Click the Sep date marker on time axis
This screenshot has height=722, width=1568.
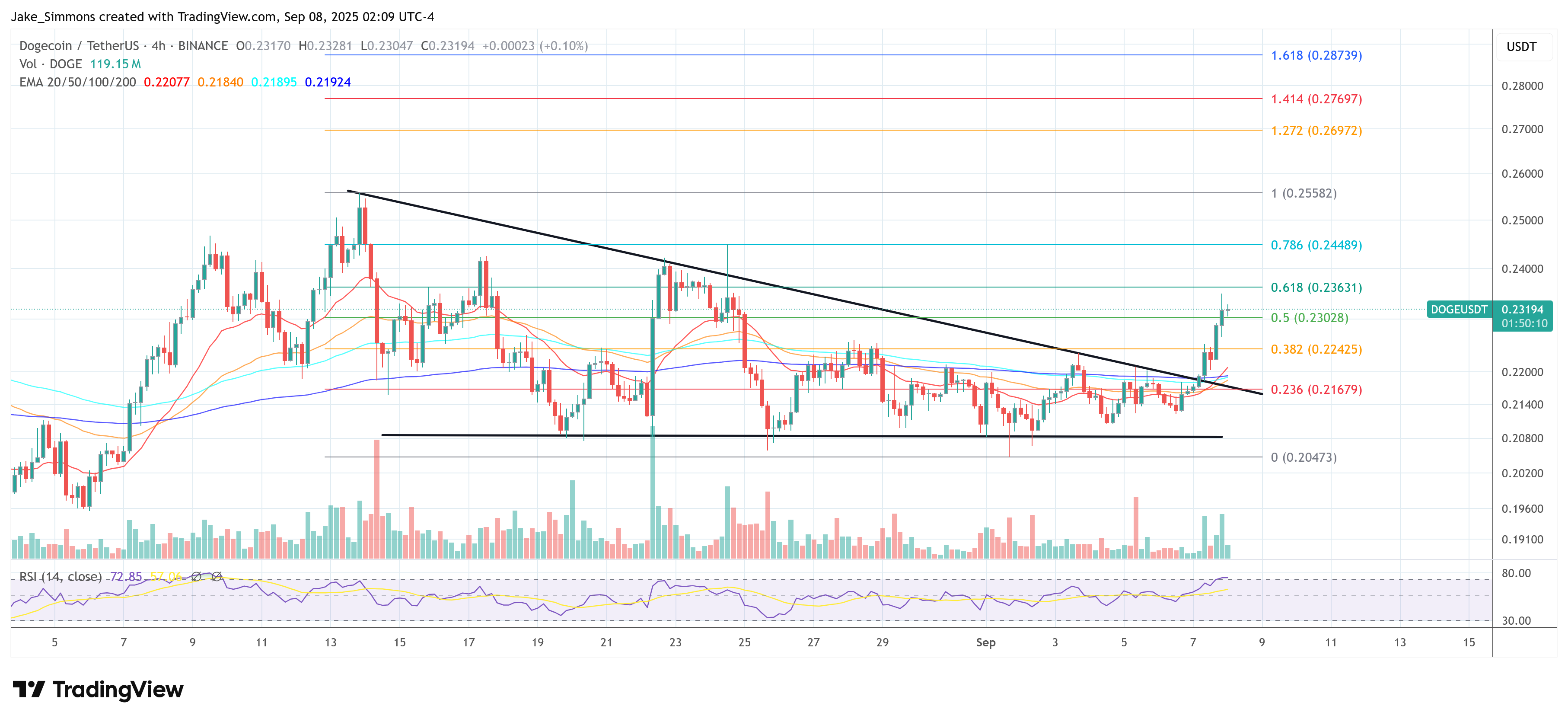click(x=985, y=642)
